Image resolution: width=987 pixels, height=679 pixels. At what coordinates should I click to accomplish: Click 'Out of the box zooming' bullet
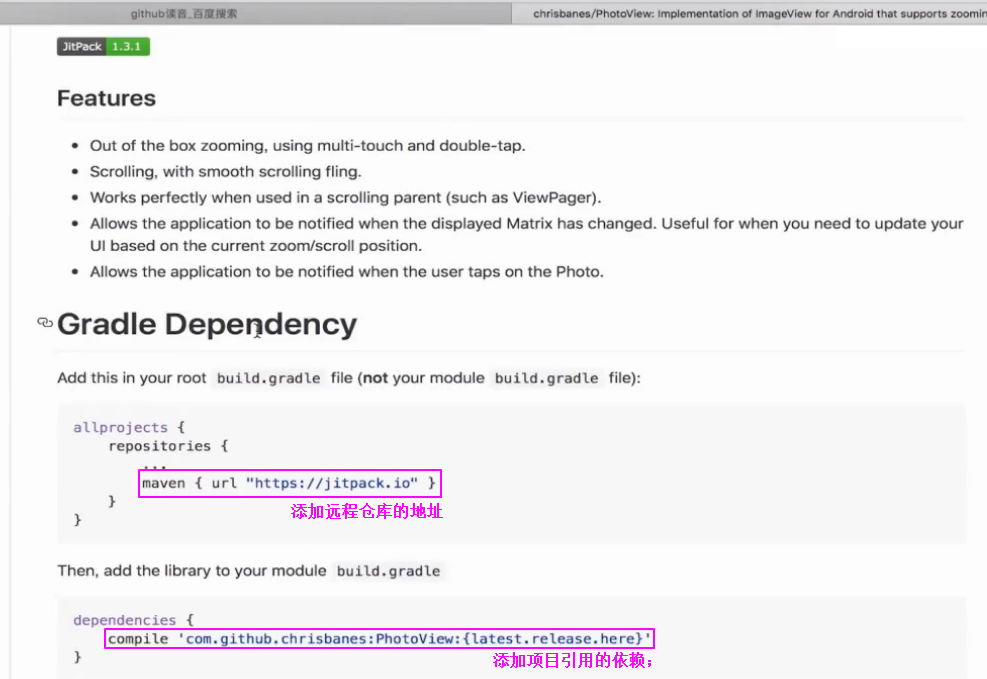point(307,146)
